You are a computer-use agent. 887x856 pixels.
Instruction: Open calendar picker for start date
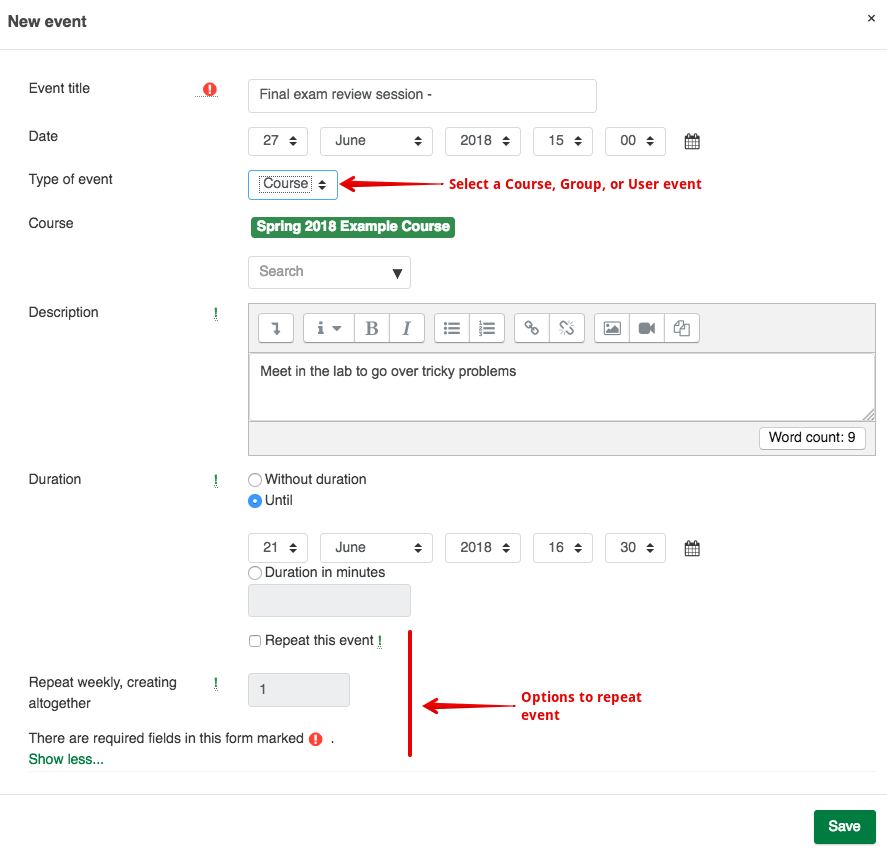point(692,141)
